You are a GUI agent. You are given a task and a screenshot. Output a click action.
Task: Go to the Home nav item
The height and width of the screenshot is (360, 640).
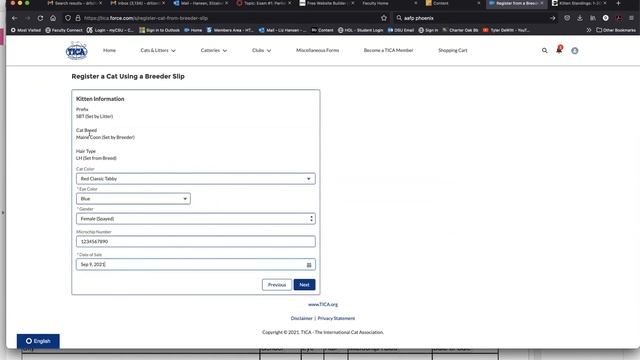click(109, 50)
